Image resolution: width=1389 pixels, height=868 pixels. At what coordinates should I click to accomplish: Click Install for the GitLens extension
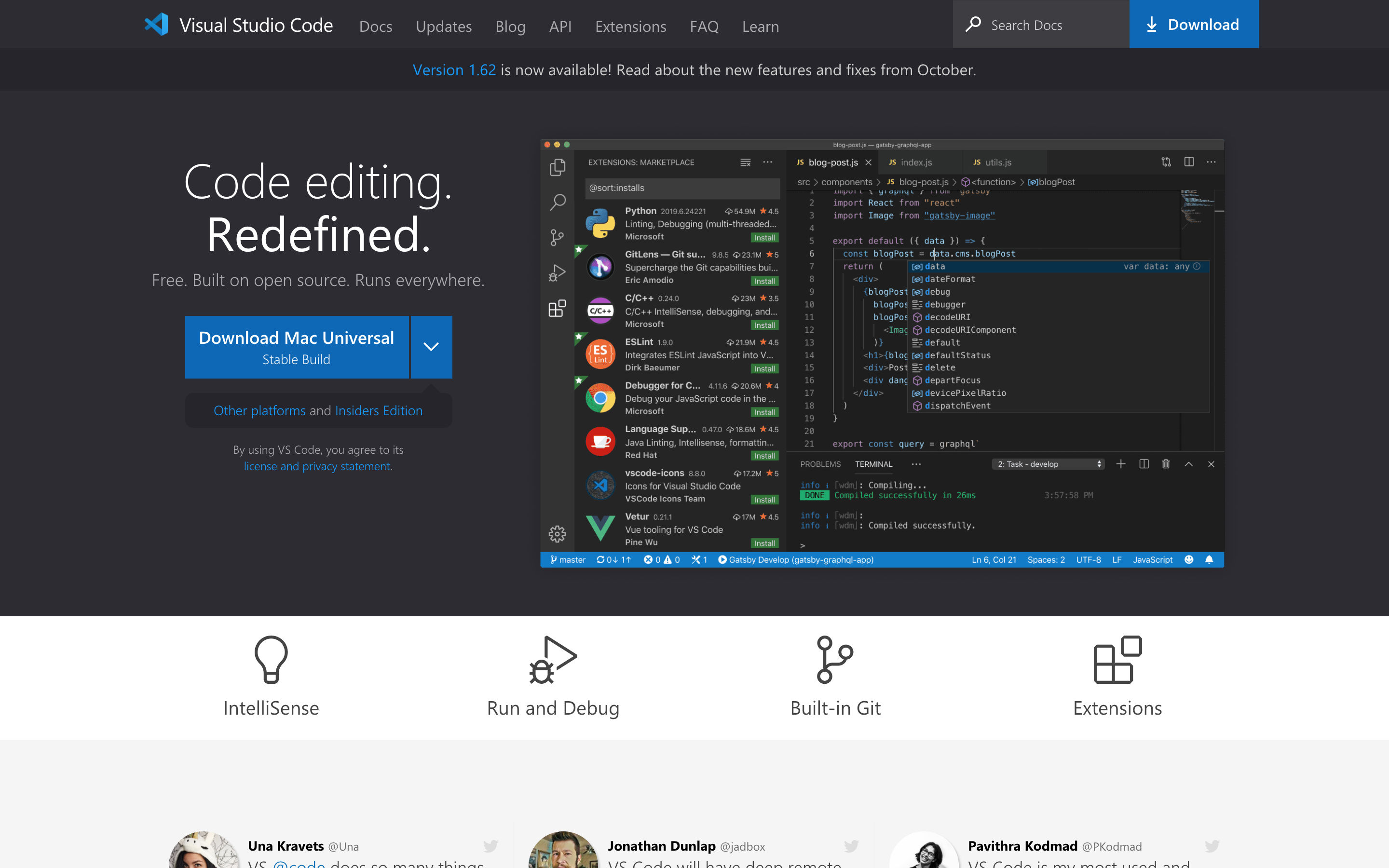764,281
